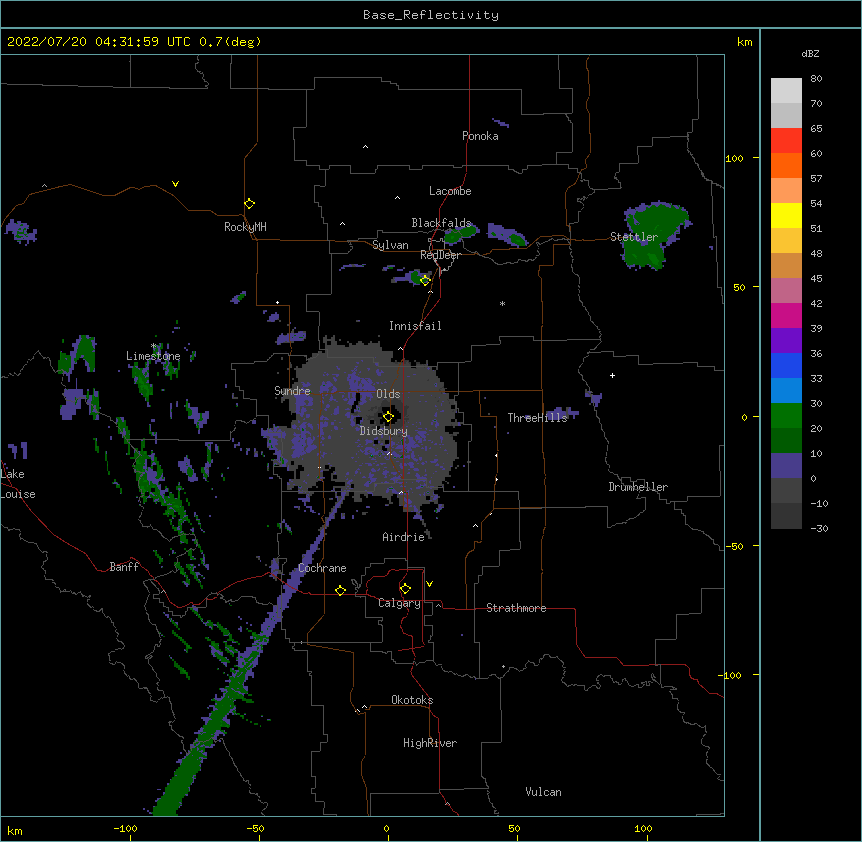The height and width of the screenshot is (842, 862).
Task: Click the Okotoks town label
Action: click(412, 700)
